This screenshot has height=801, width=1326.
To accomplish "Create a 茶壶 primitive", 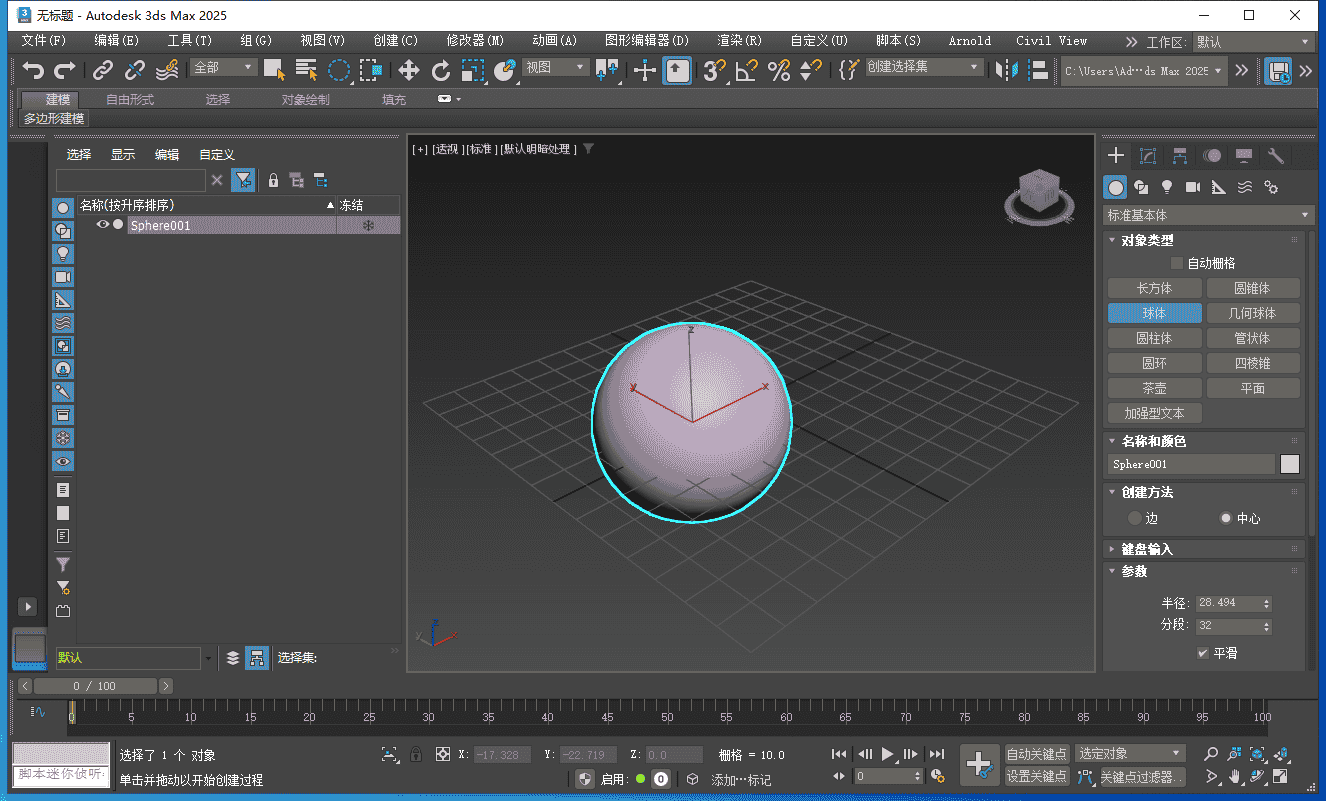I will (1154, 387).
